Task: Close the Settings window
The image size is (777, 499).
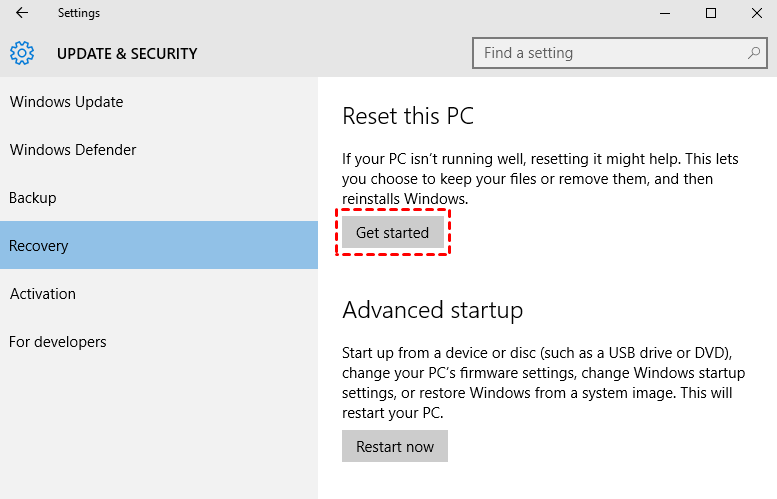Action: (x=757, y=14)
